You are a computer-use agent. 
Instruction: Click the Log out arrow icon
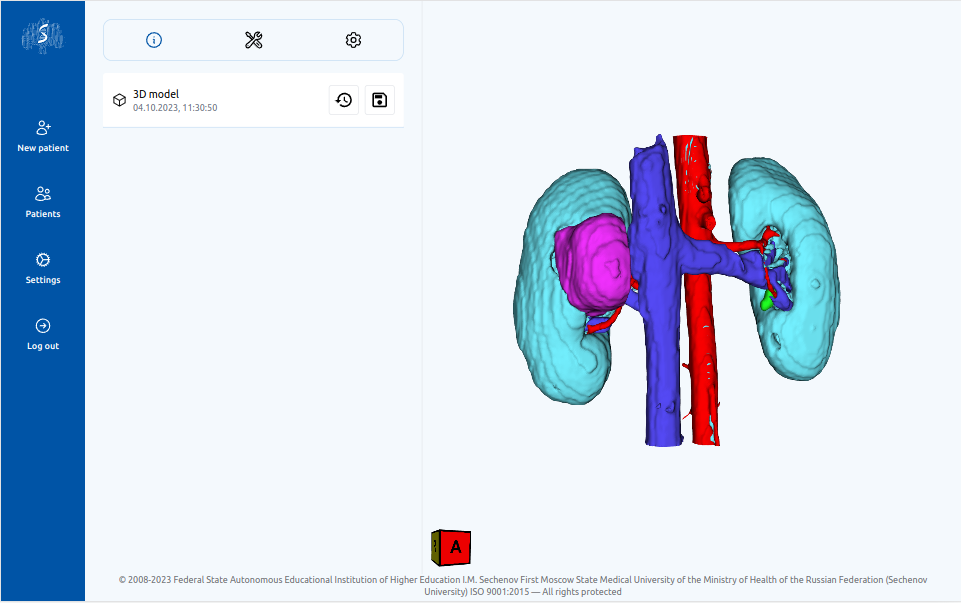point(43,326)
